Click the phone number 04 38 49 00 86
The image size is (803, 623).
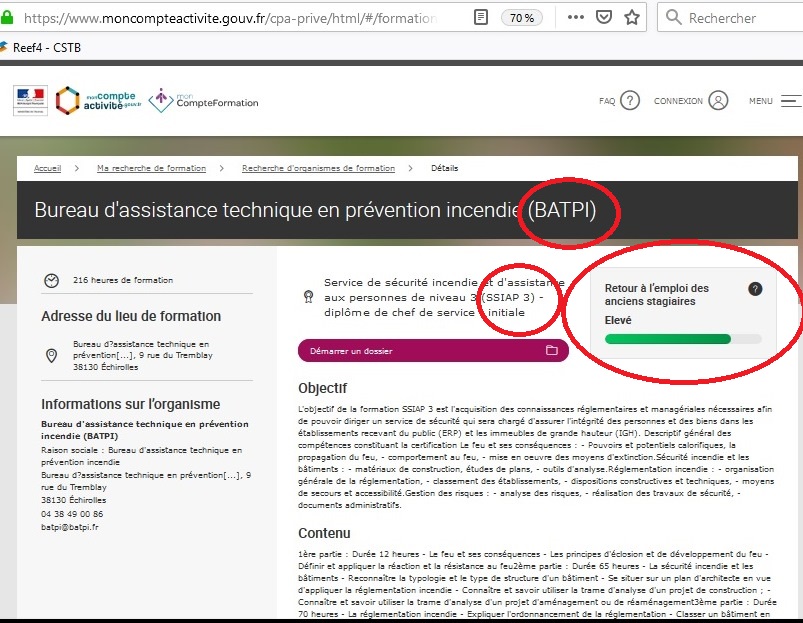pos(72,514)
